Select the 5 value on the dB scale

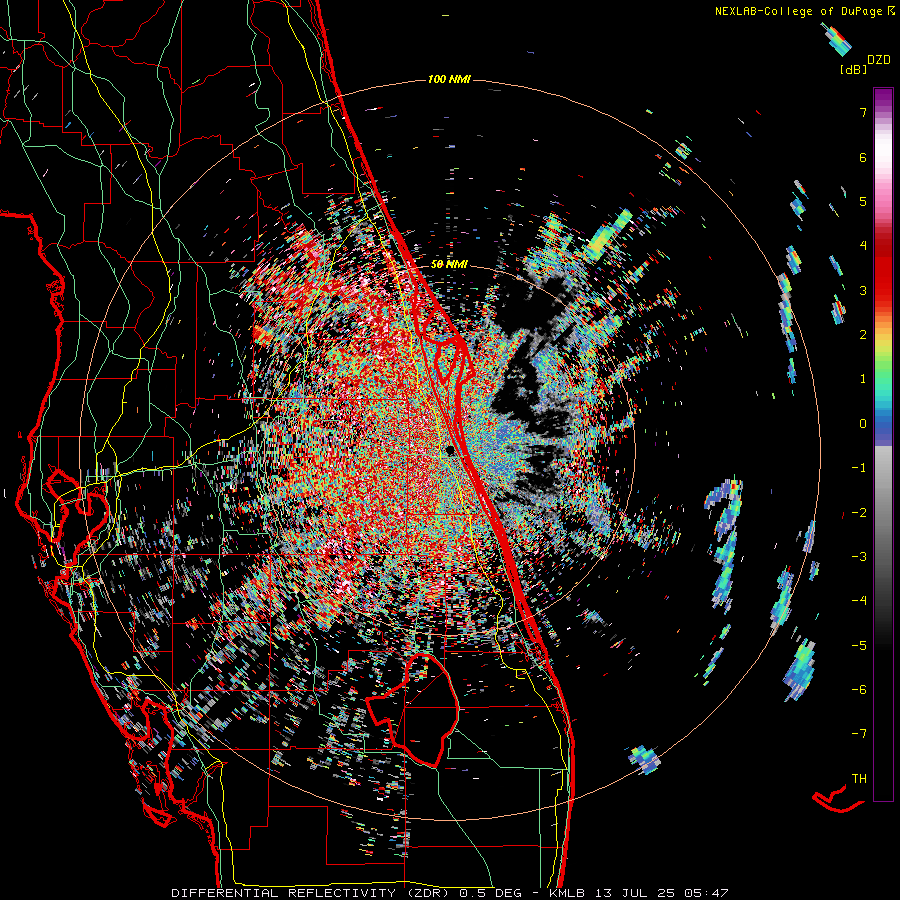[x=863, y=201]
